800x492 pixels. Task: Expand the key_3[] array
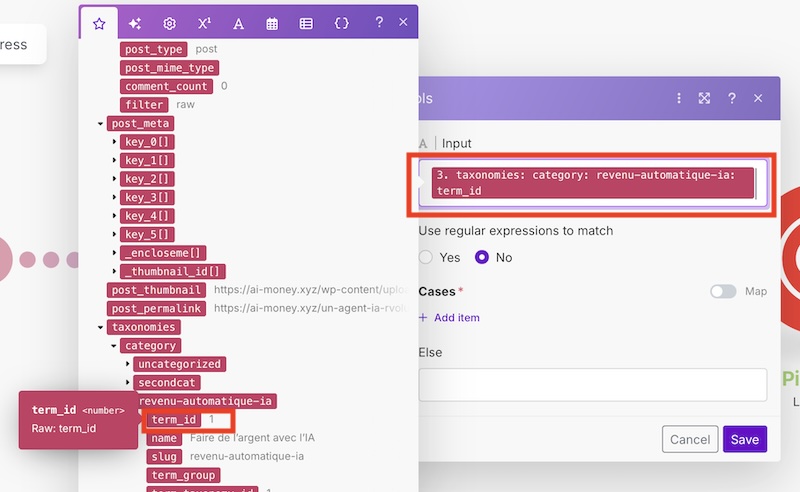point(114,197)
